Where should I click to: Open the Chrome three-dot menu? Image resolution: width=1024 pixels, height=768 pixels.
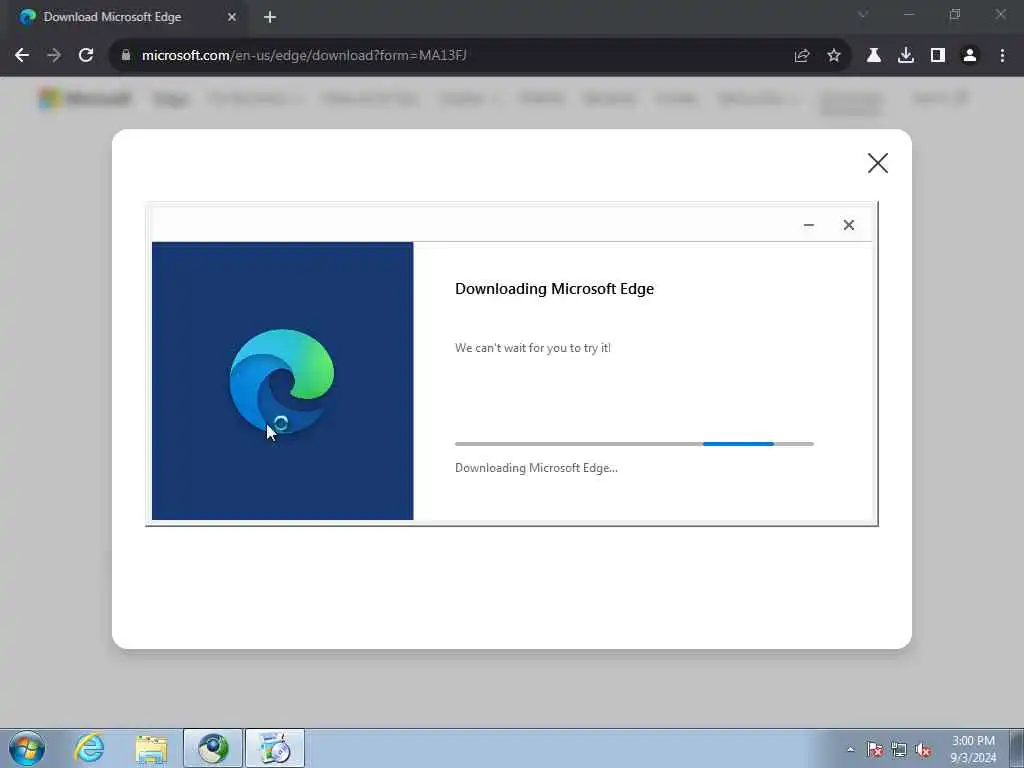coord(1002,56)
